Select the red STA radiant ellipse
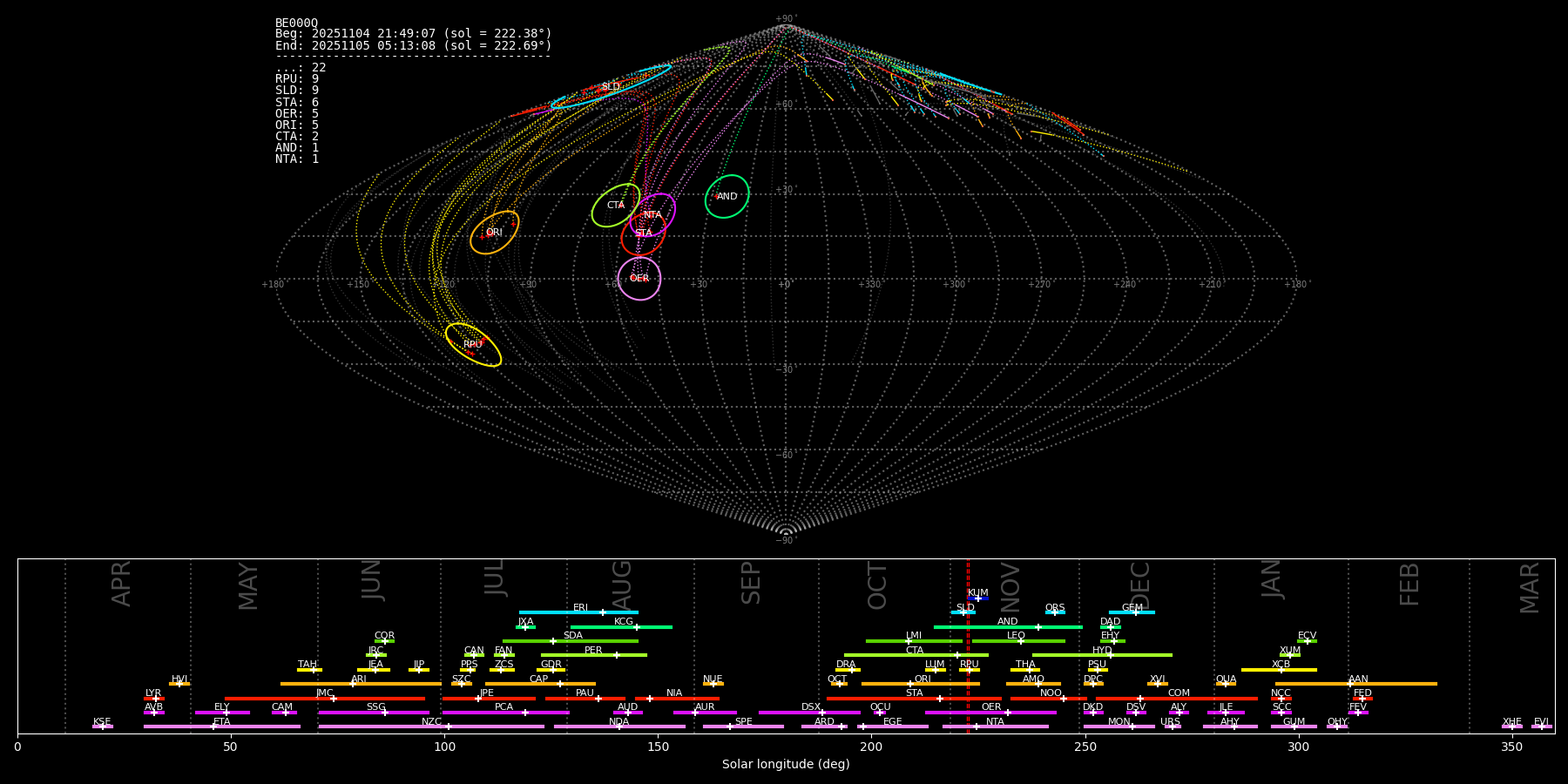1568x784 pixels. [x=643, y=234]
